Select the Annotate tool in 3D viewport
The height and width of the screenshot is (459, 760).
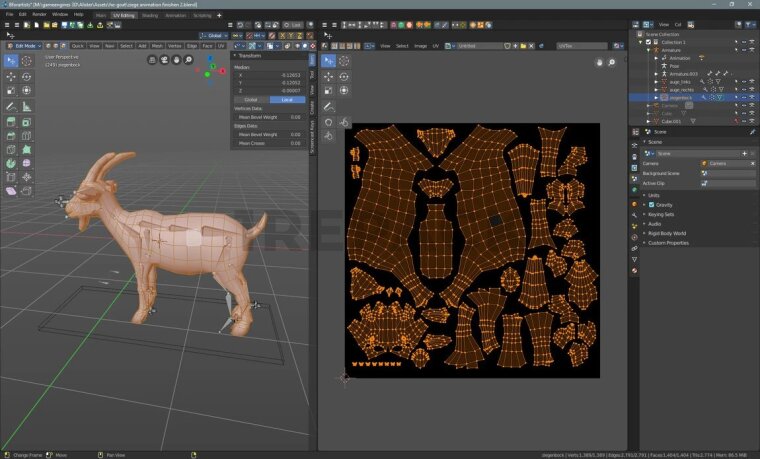[x=10, y=106]
